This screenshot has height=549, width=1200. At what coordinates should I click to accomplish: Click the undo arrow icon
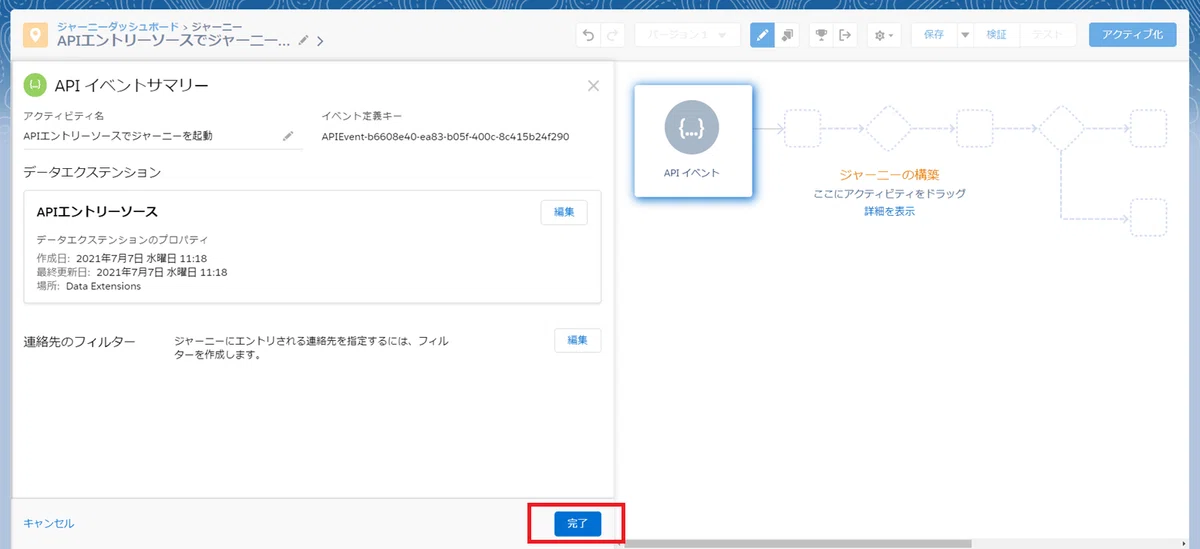coord(588,35)
